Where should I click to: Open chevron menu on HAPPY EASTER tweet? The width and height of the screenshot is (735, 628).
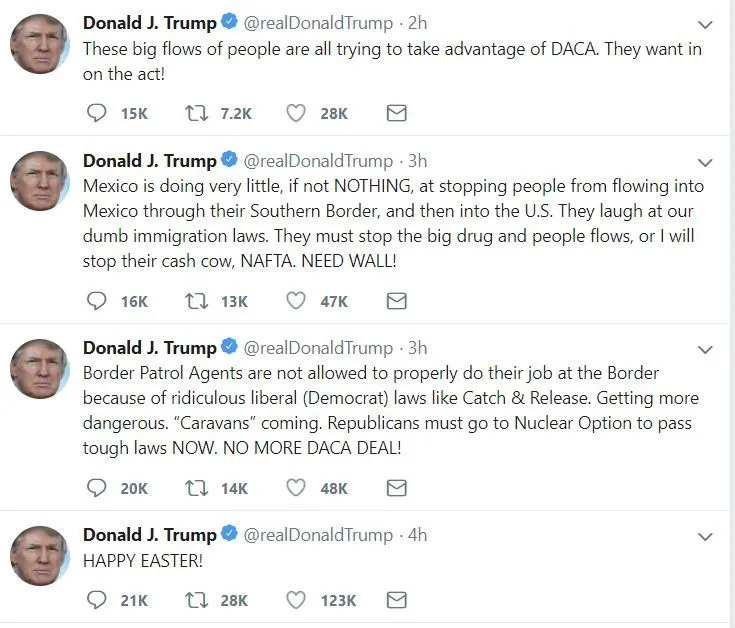[706, 537]
